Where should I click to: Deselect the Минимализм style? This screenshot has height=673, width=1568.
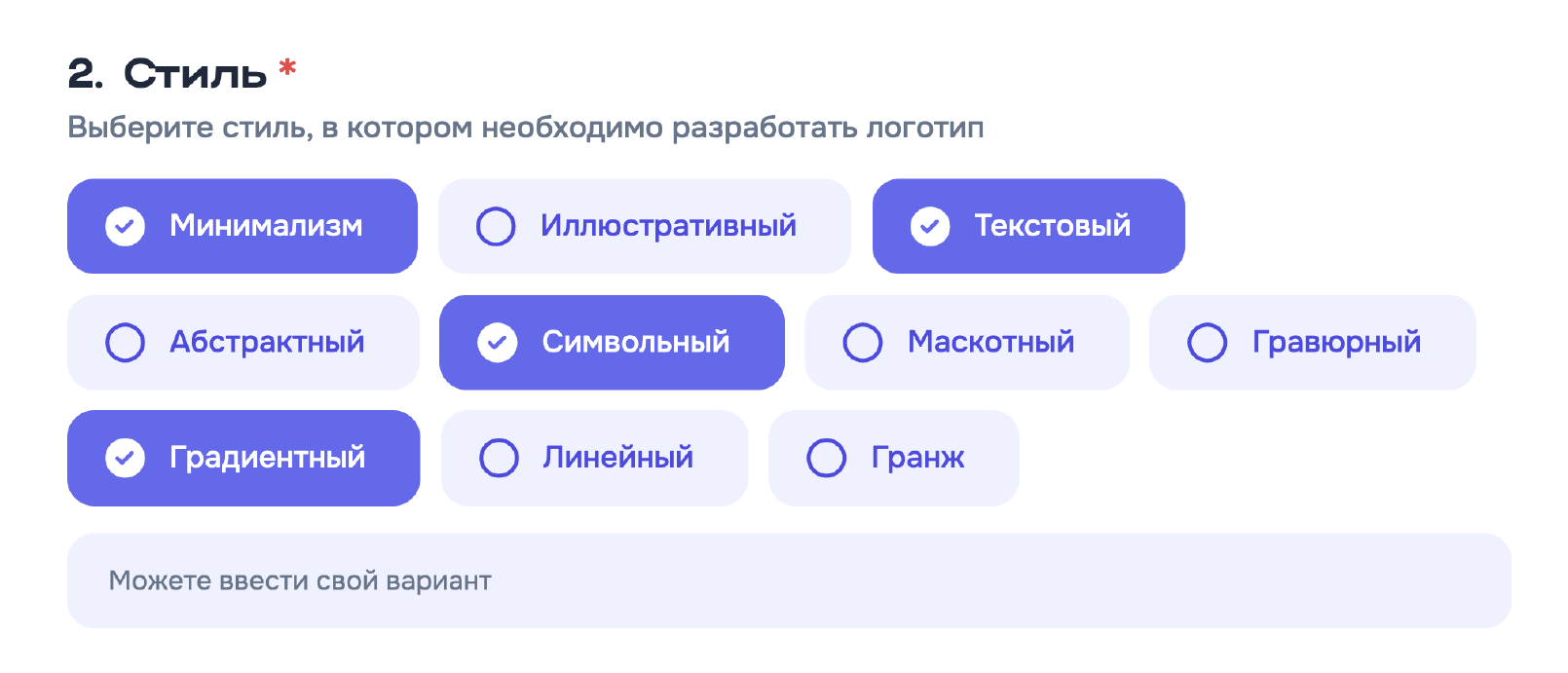tap(242, 226)
